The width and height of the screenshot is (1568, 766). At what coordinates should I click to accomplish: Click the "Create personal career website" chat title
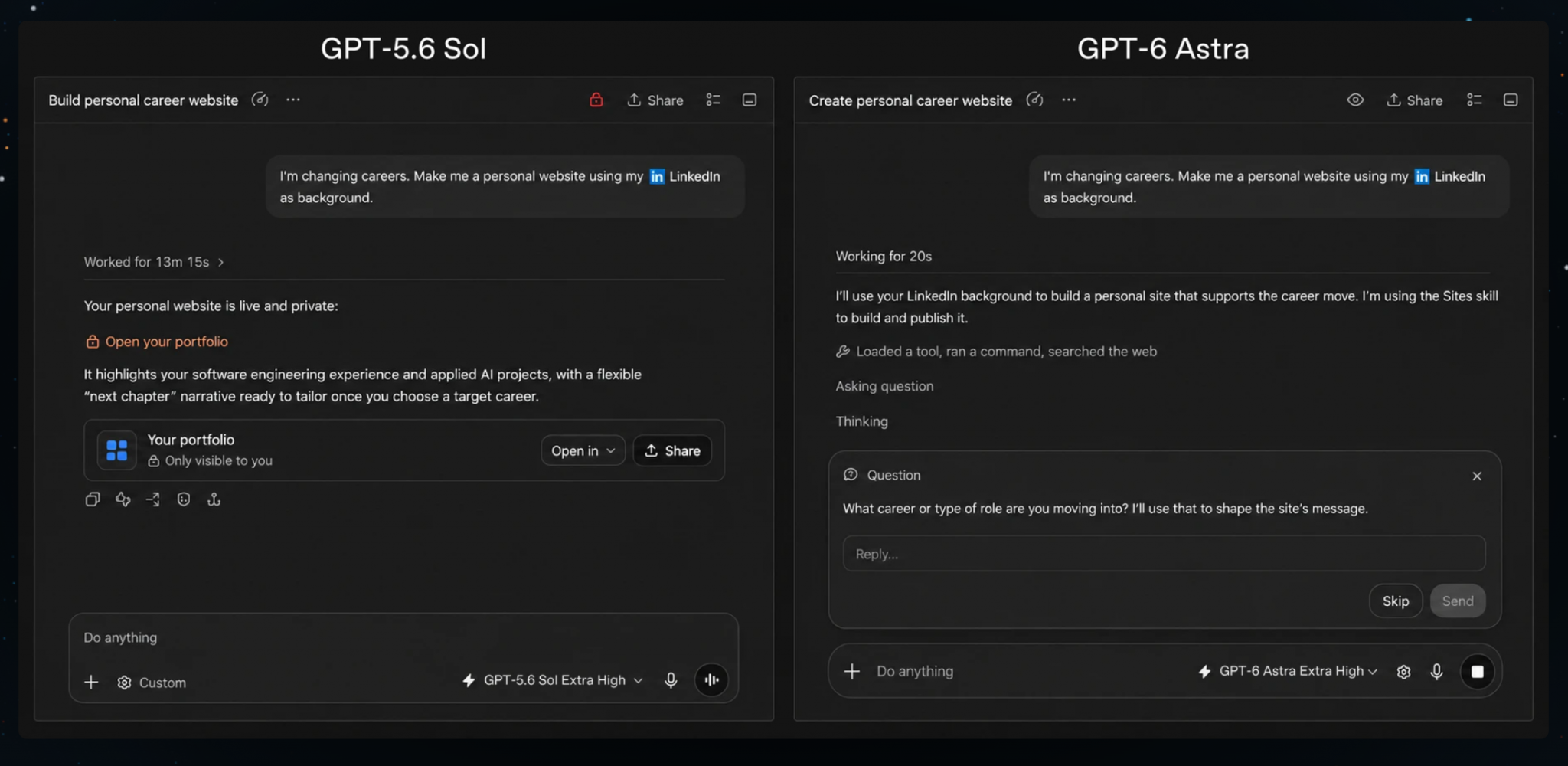click(x=910, y=100)
